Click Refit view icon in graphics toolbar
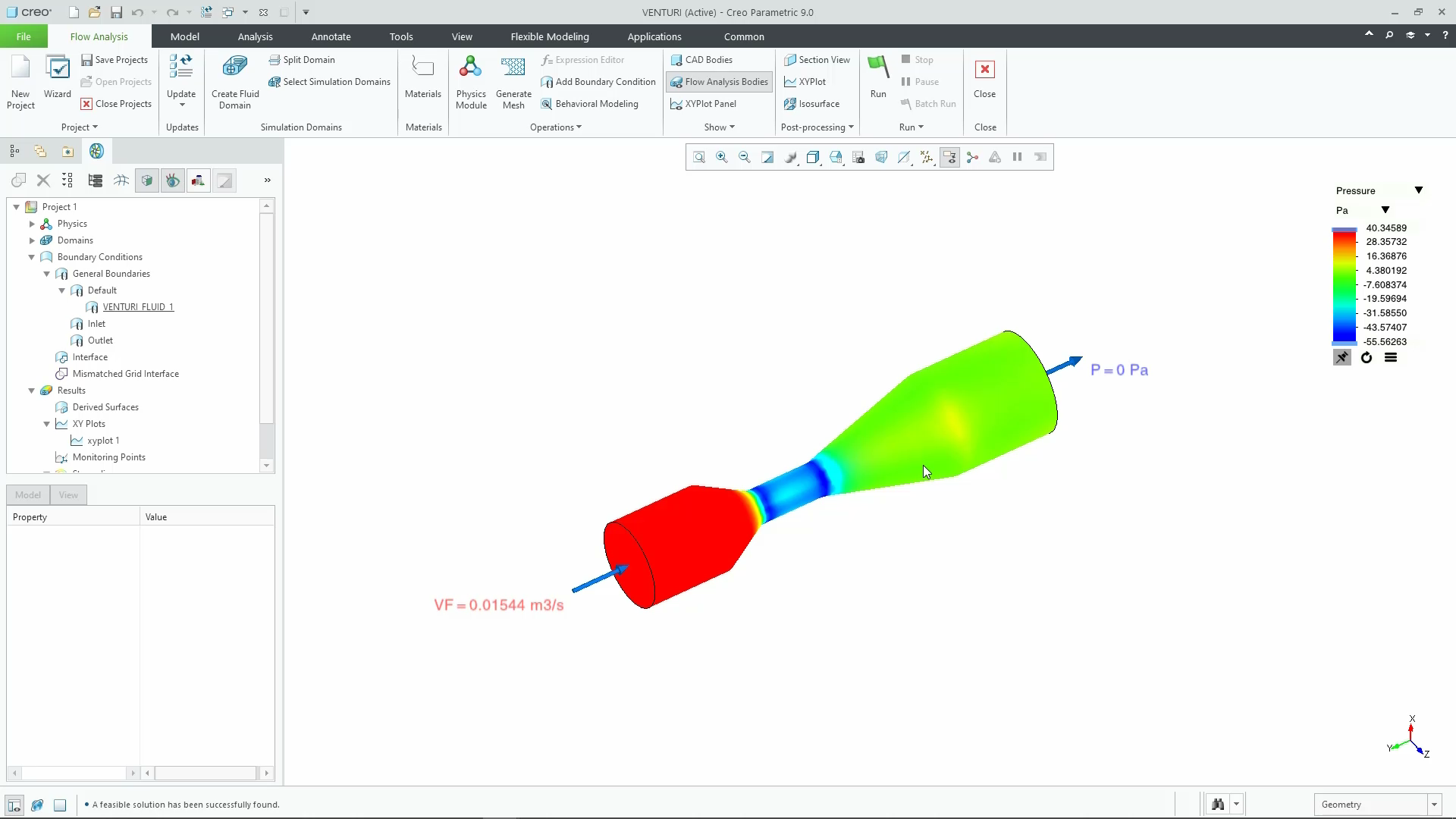This screenshot has height=819, width=1456. (x=699, y=157)
